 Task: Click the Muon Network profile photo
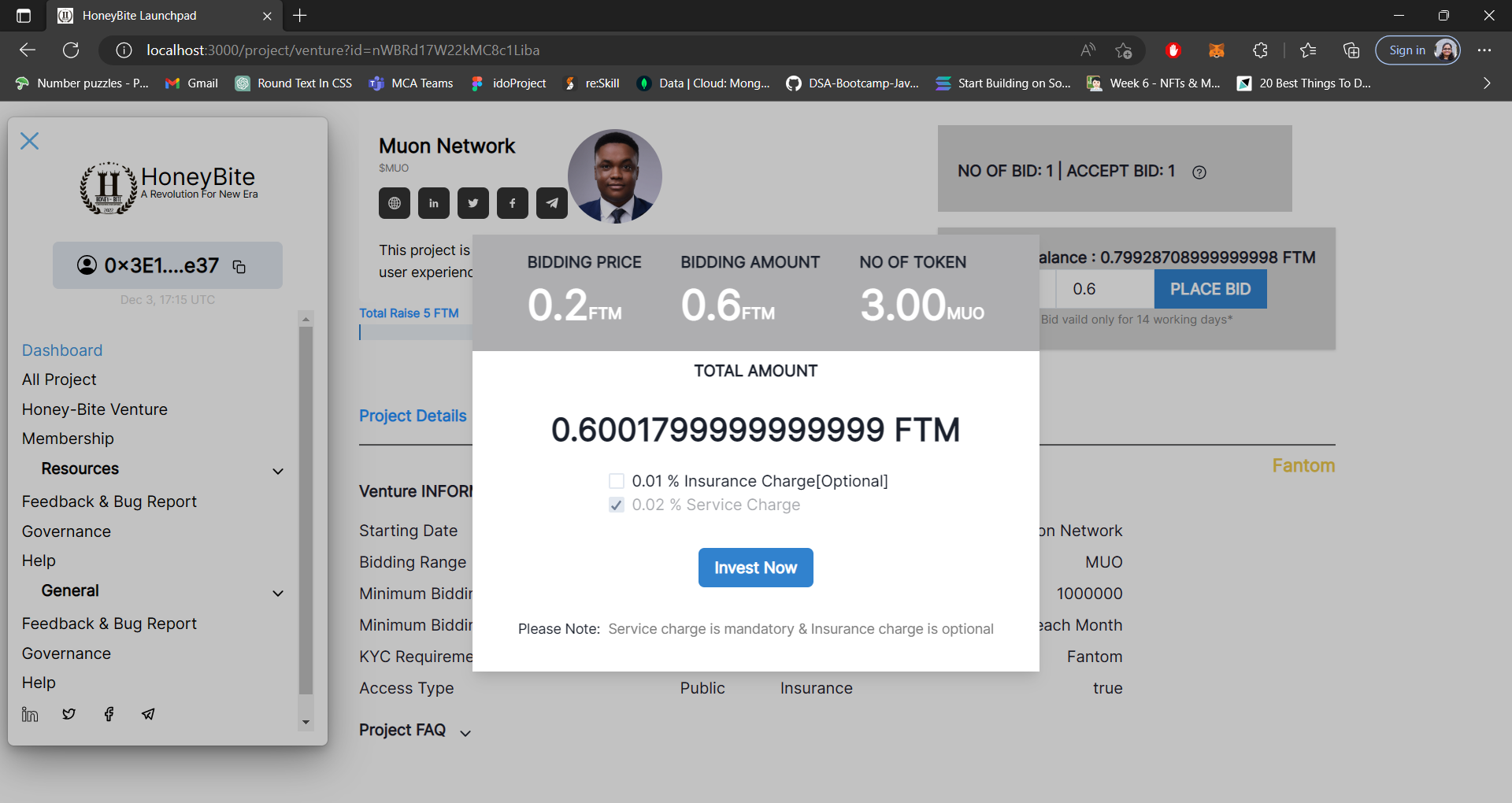[615, 176]
